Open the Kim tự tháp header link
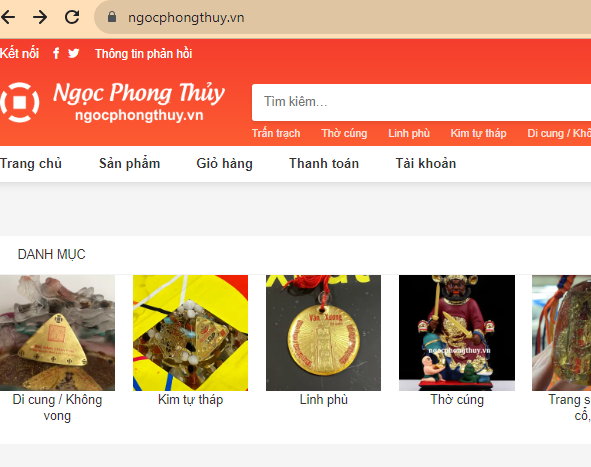 coord(478,133)
